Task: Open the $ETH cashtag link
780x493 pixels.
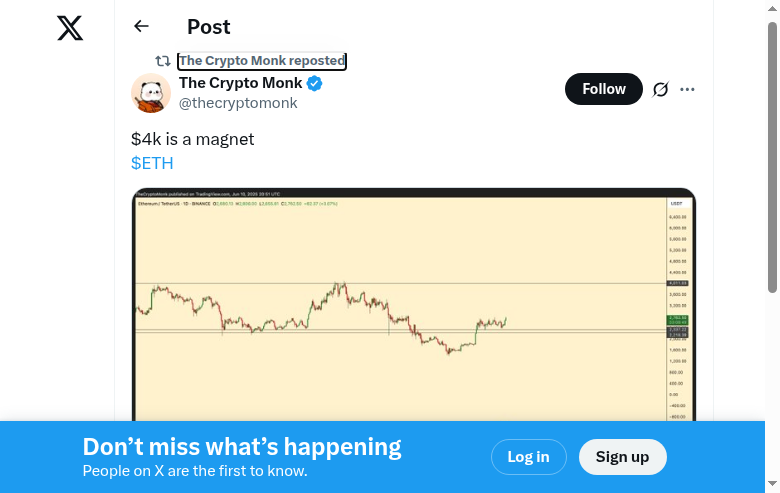Action: [x=152, y=163]
